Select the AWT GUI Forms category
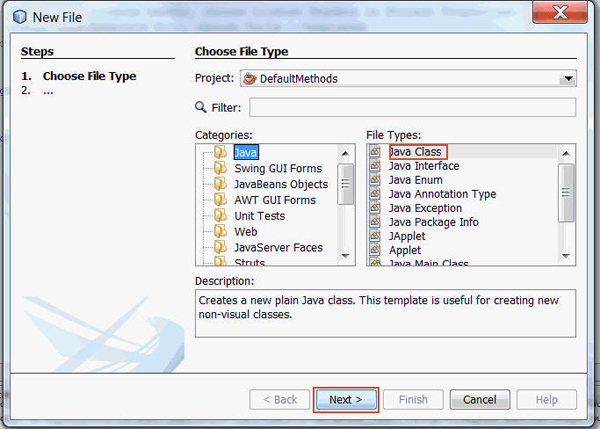This screenshot has width=600, height=429. 275,200
